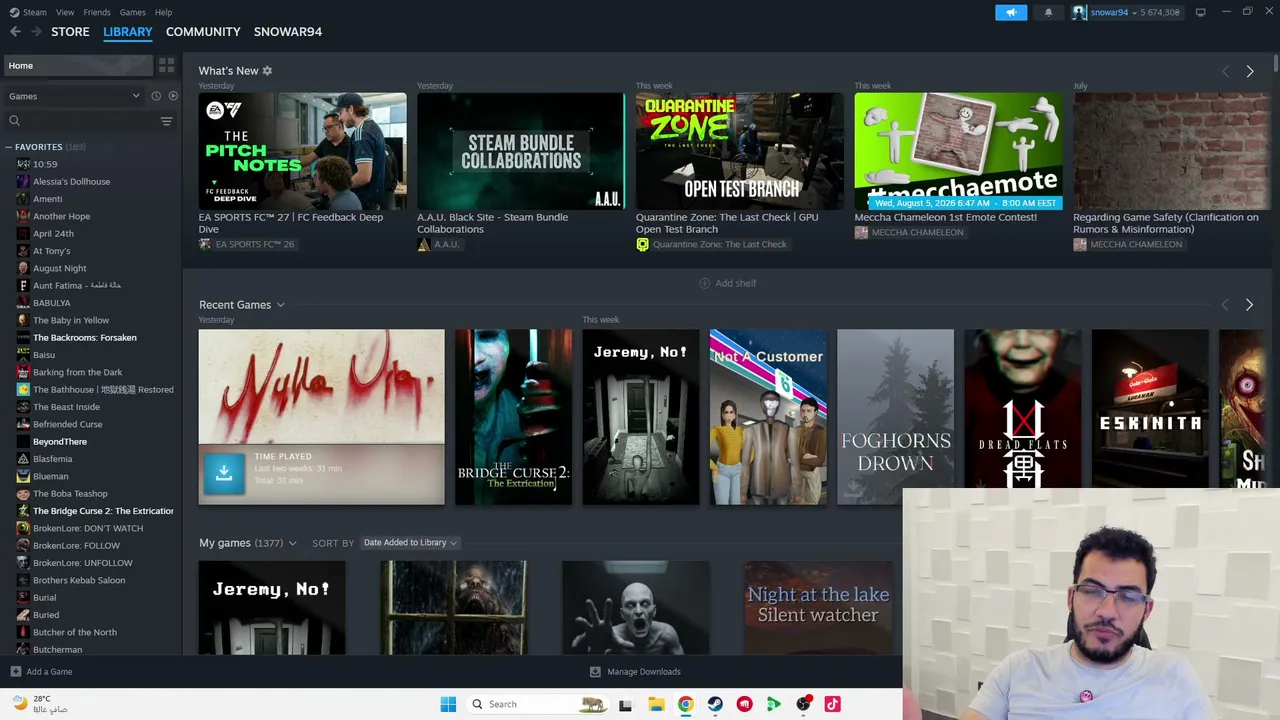Show next What's New items
The height and width of the screenshot is (720, 1280).
(1249, 71)
